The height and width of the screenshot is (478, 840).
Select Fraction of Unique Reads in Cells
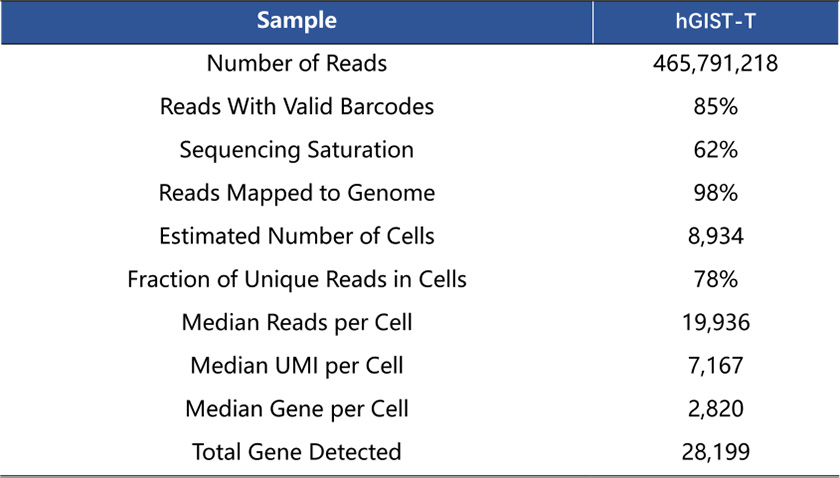coord(296,279)
